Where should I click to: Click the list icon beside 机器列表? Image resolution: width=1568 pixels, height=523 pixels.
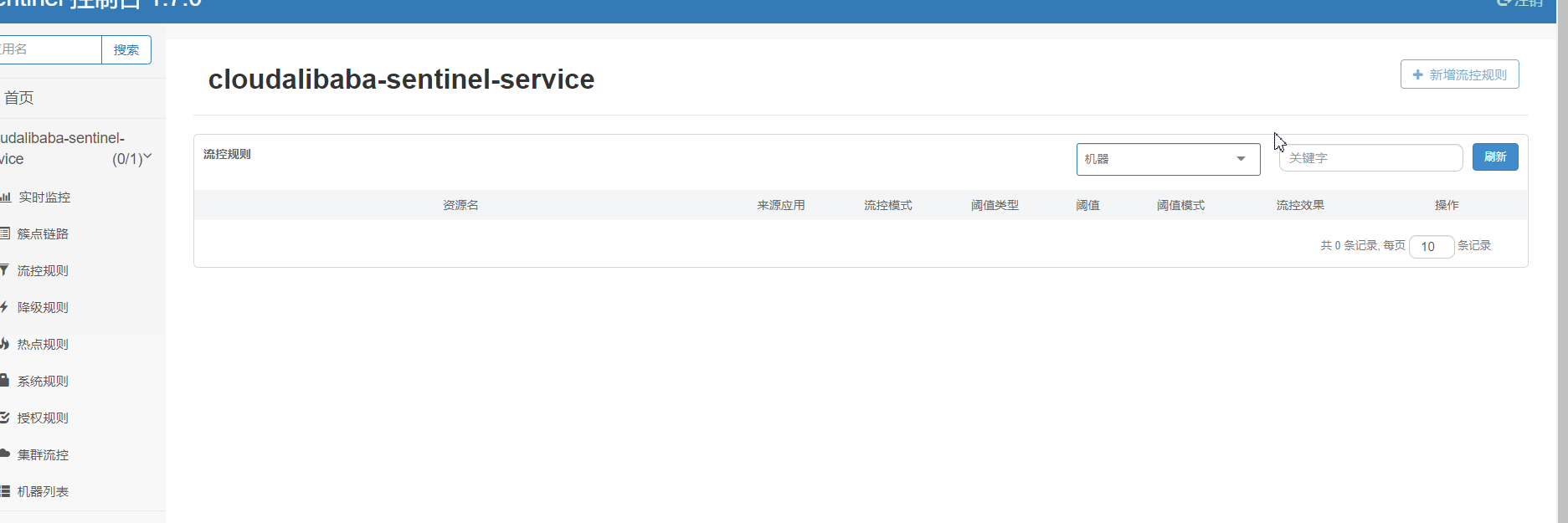[4, 490]
